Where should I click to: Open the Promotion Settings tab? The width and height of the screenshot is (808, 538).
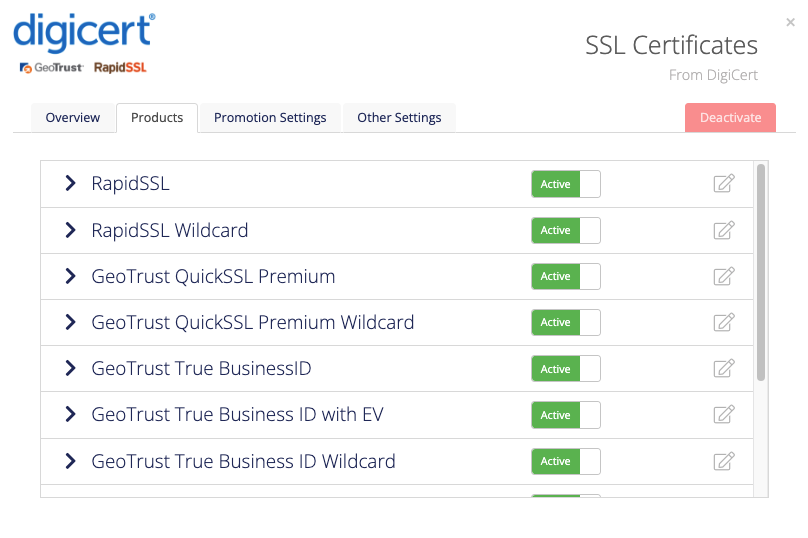[270, 118]
